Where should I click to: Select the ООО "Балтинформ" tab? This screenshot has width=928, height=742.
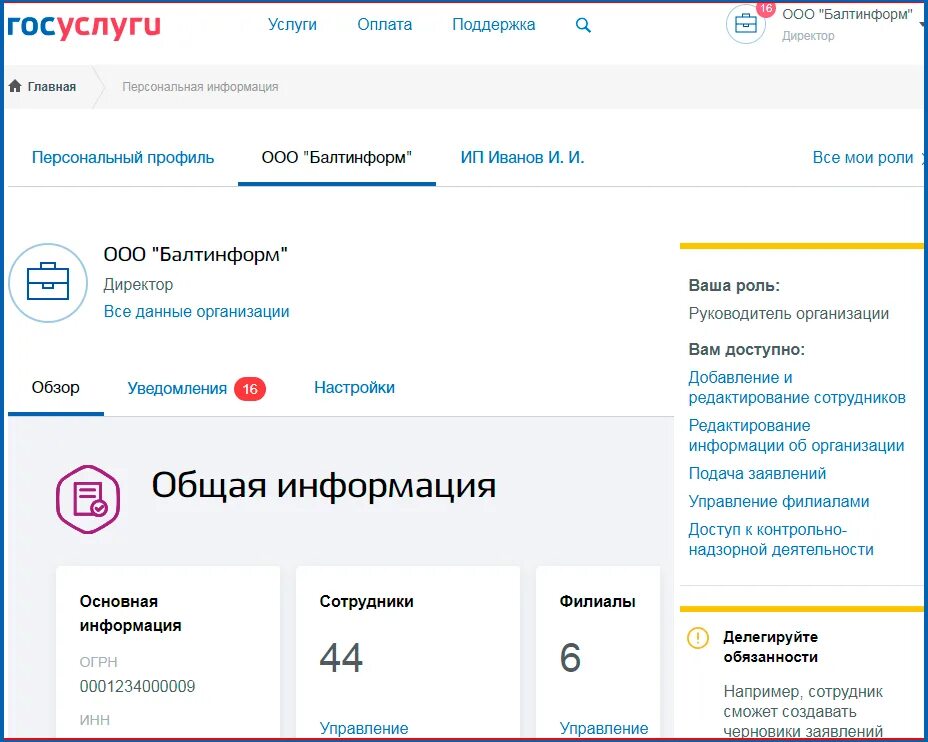[x=337, y=157]
